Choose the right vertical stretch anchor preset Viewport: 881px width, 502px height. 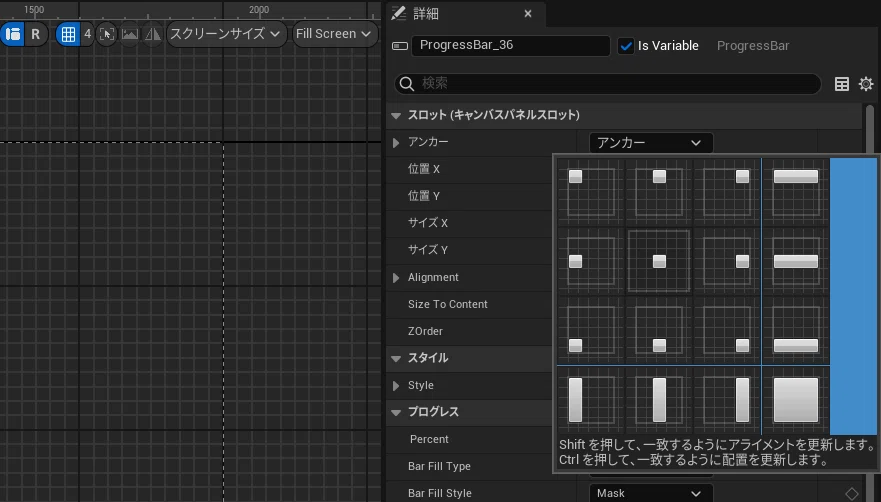coord(726,400)
